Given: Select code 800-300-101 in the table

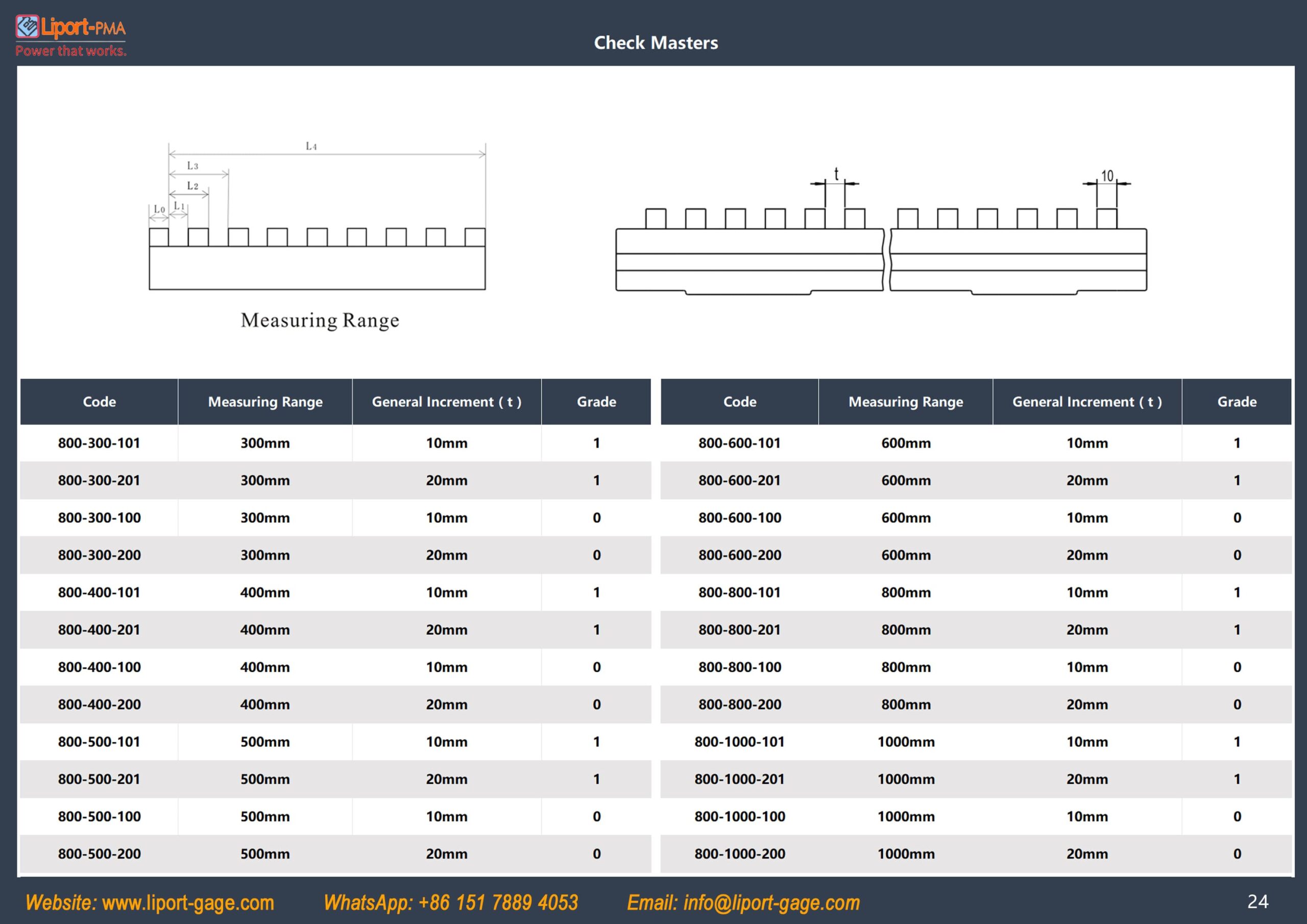Looking at the screenshot, I should pyautogui.click(x=99, y=443).
